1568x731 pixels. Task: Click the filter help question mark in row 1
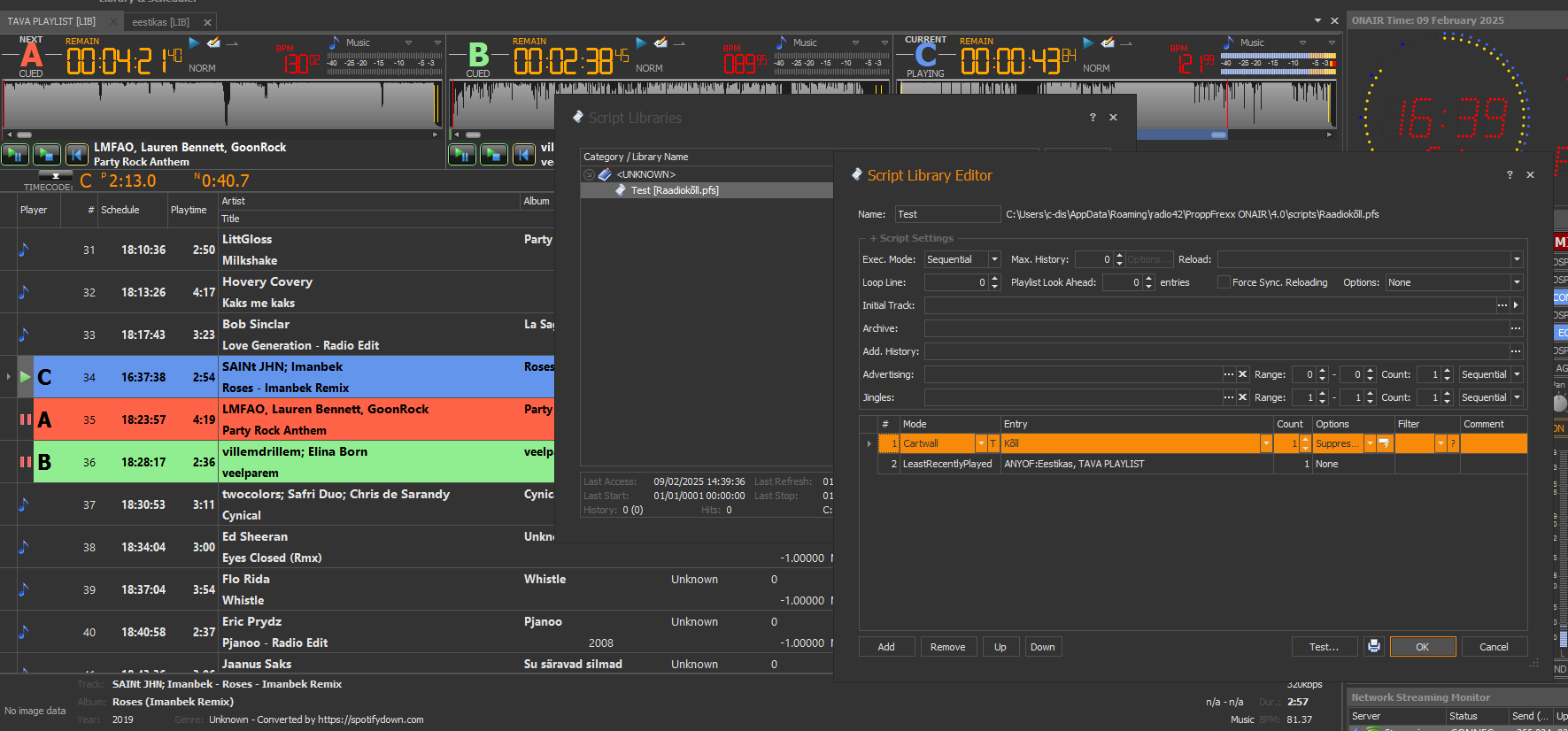coord(1453,443)
